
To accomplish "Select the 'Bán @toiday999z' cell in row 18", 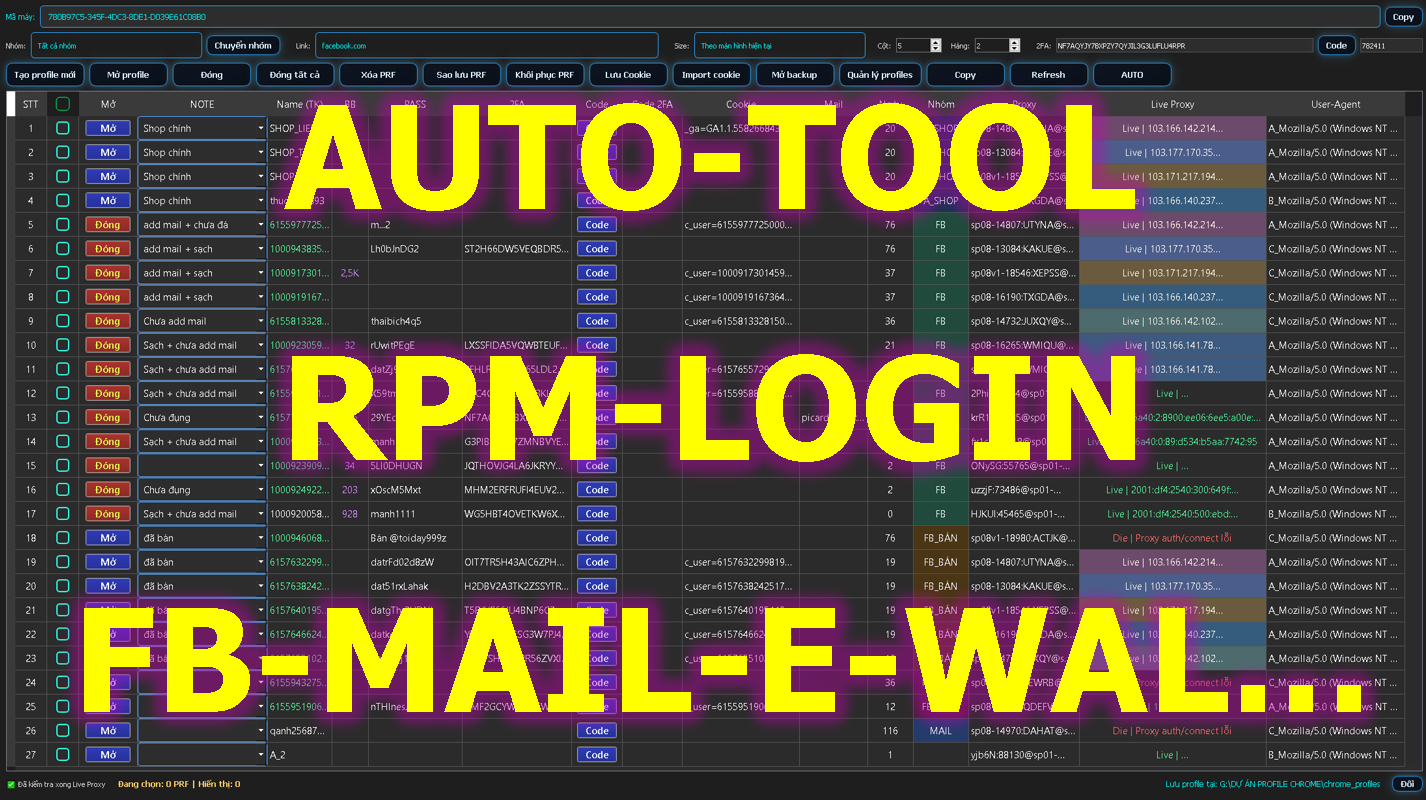I will [415, 538].
